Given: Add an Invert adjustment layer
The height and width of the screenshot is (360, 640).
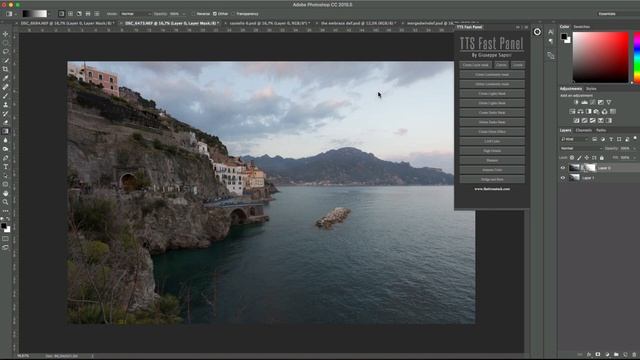Looking at the screenshot, I should click(576, 121).
